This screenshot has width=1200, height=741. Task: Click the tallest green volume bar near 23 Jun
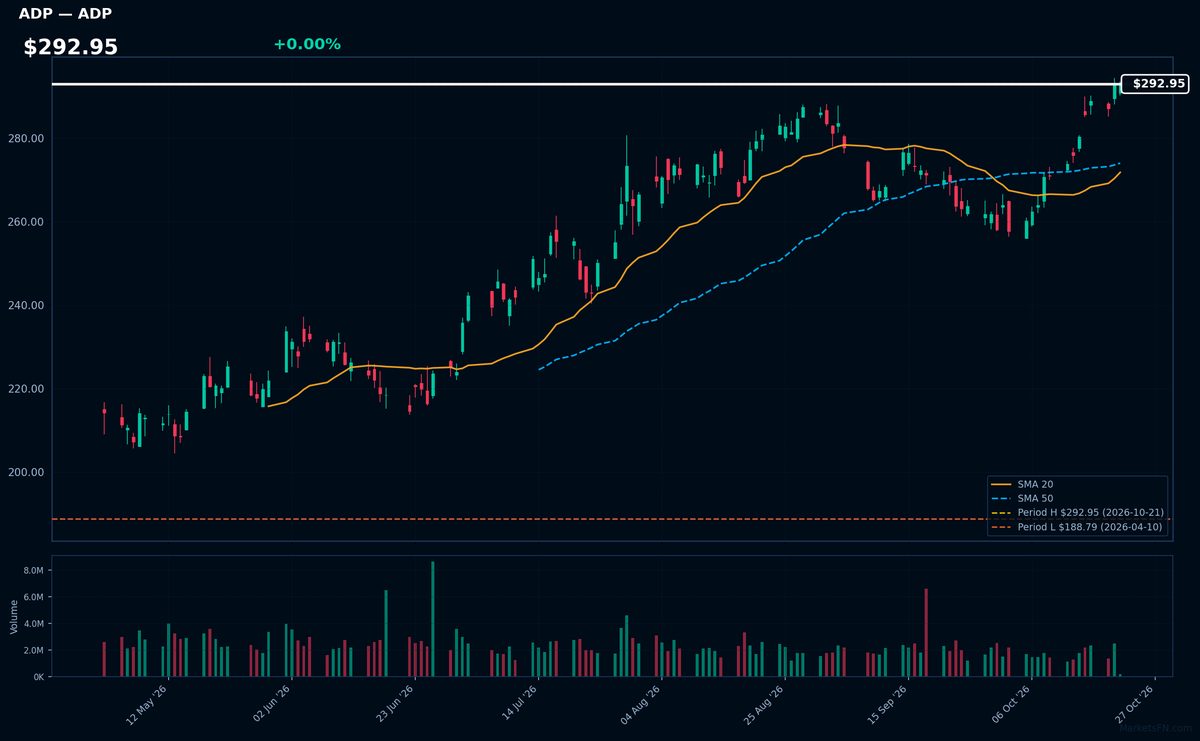point(433,619)
